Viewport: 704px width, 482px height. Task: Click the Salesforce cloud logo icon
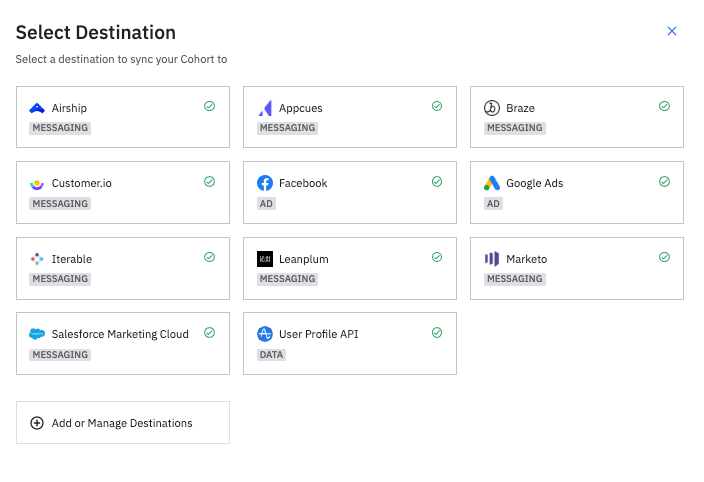[37, 334]
